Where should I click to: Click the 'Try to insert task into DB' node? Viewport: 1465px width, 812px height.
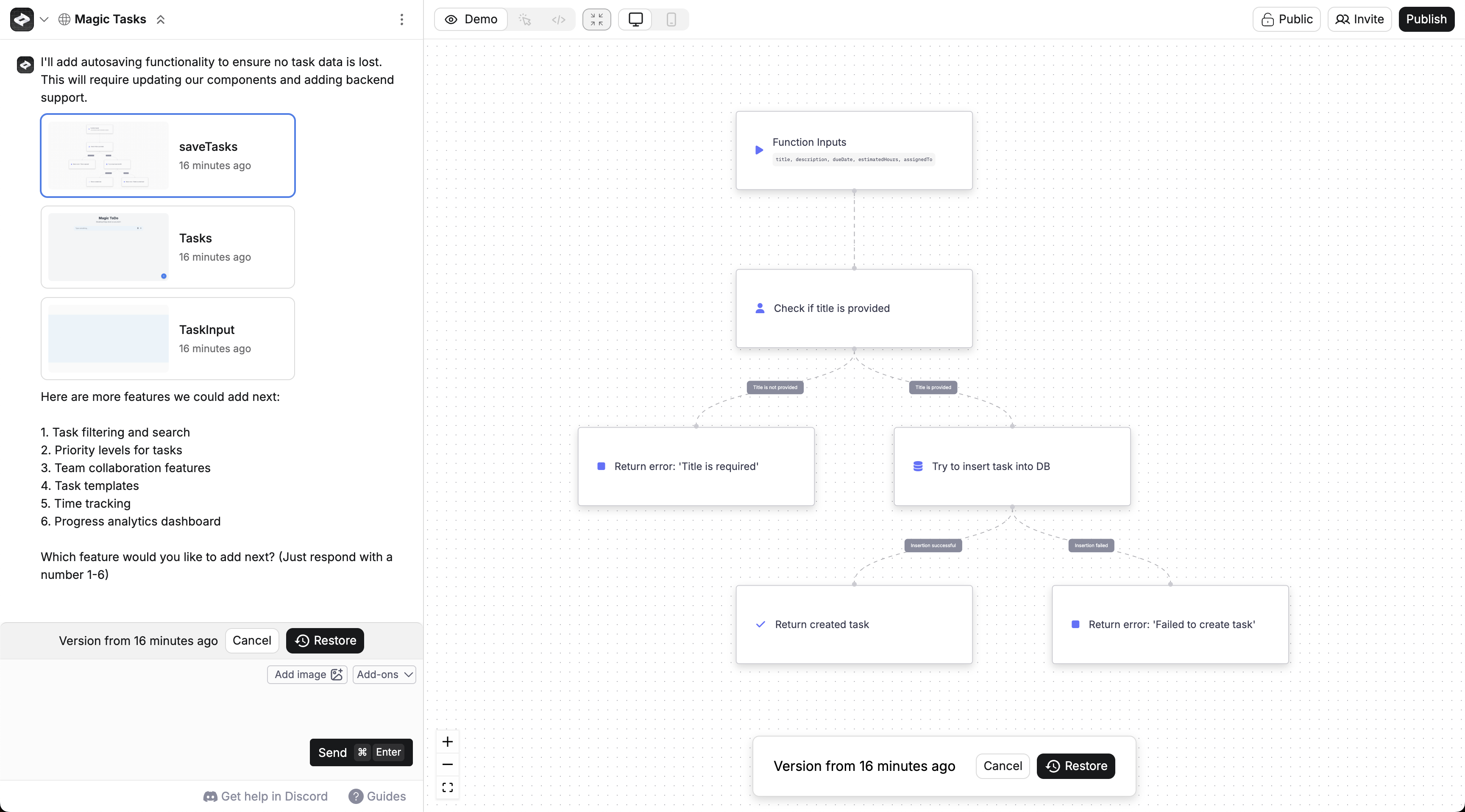point(1012,466)
